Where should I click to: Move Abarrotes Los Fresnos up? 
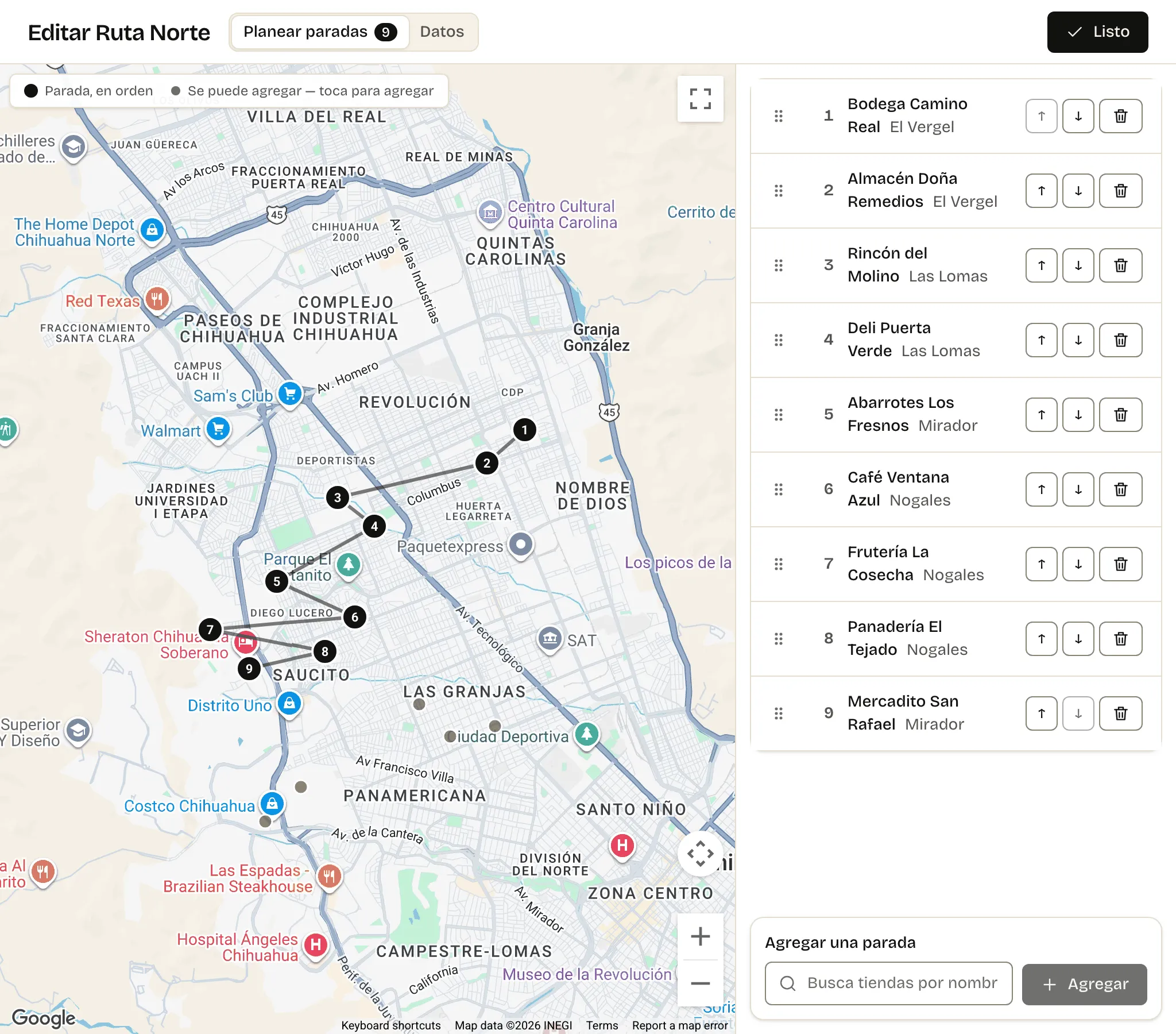[1041, 415]
